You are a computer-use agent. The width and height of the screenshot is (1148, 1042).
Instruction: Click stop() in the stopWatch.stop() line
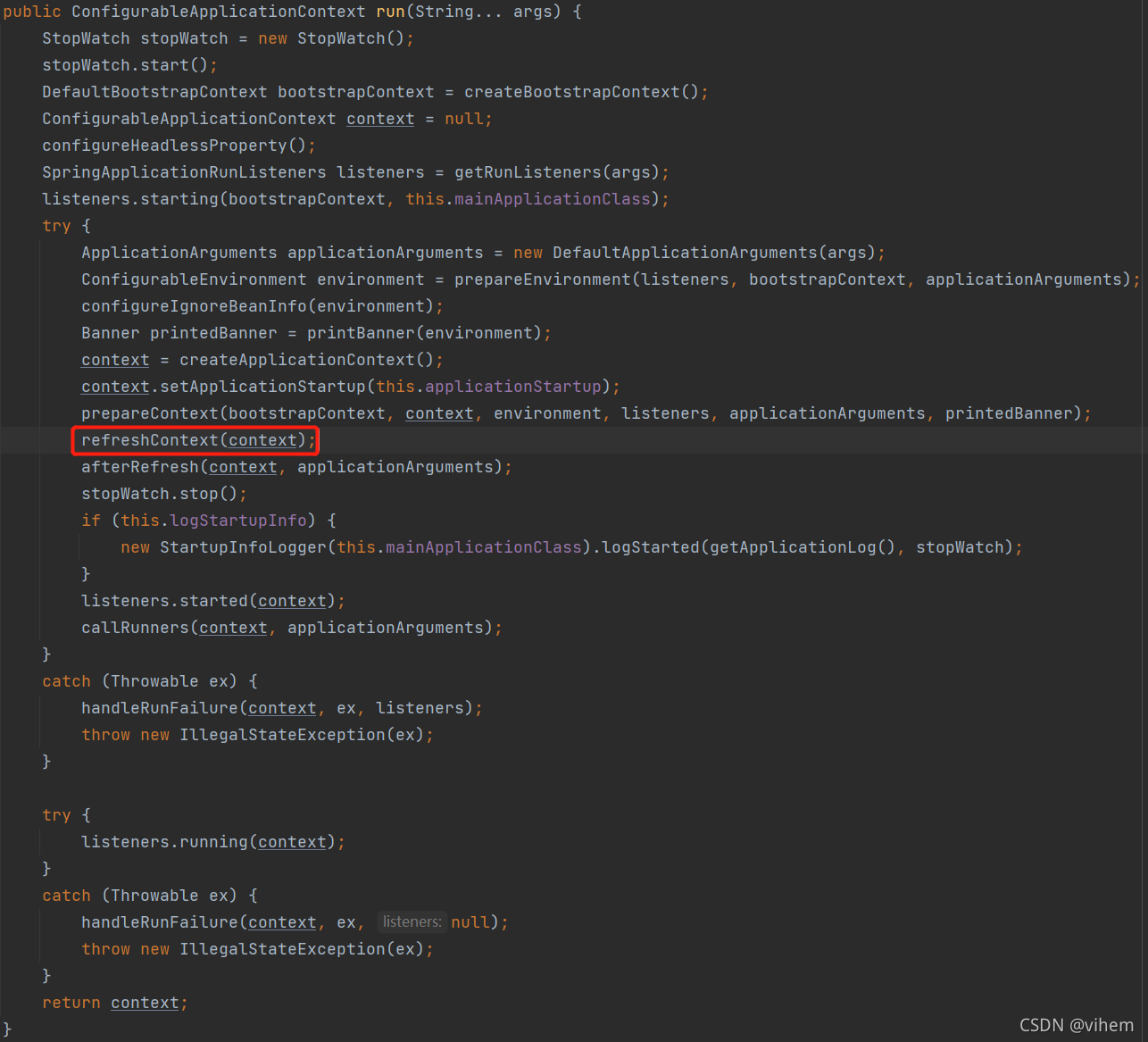tap(209, 494)
